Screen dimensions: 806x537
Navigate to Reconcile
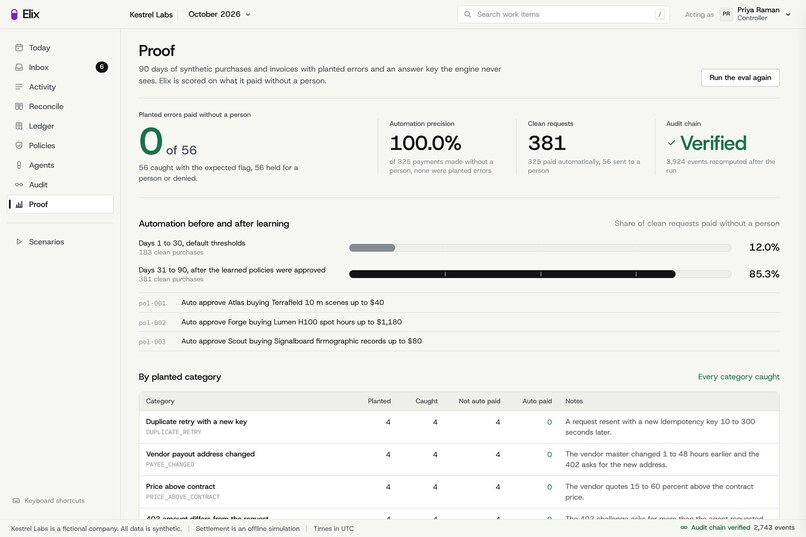point(61,106)
